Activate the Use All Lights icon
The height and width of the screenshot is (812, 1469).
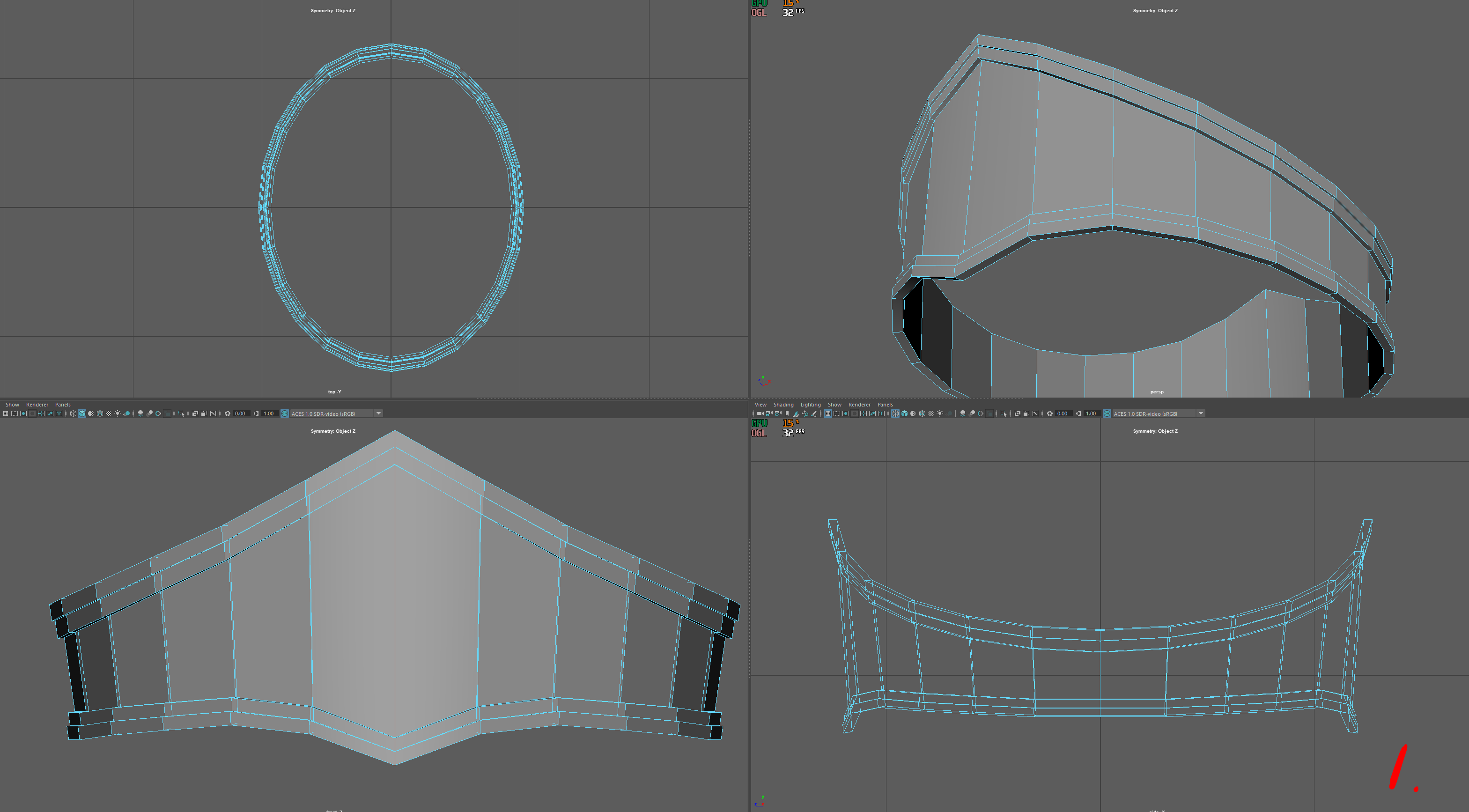(118, 413)
